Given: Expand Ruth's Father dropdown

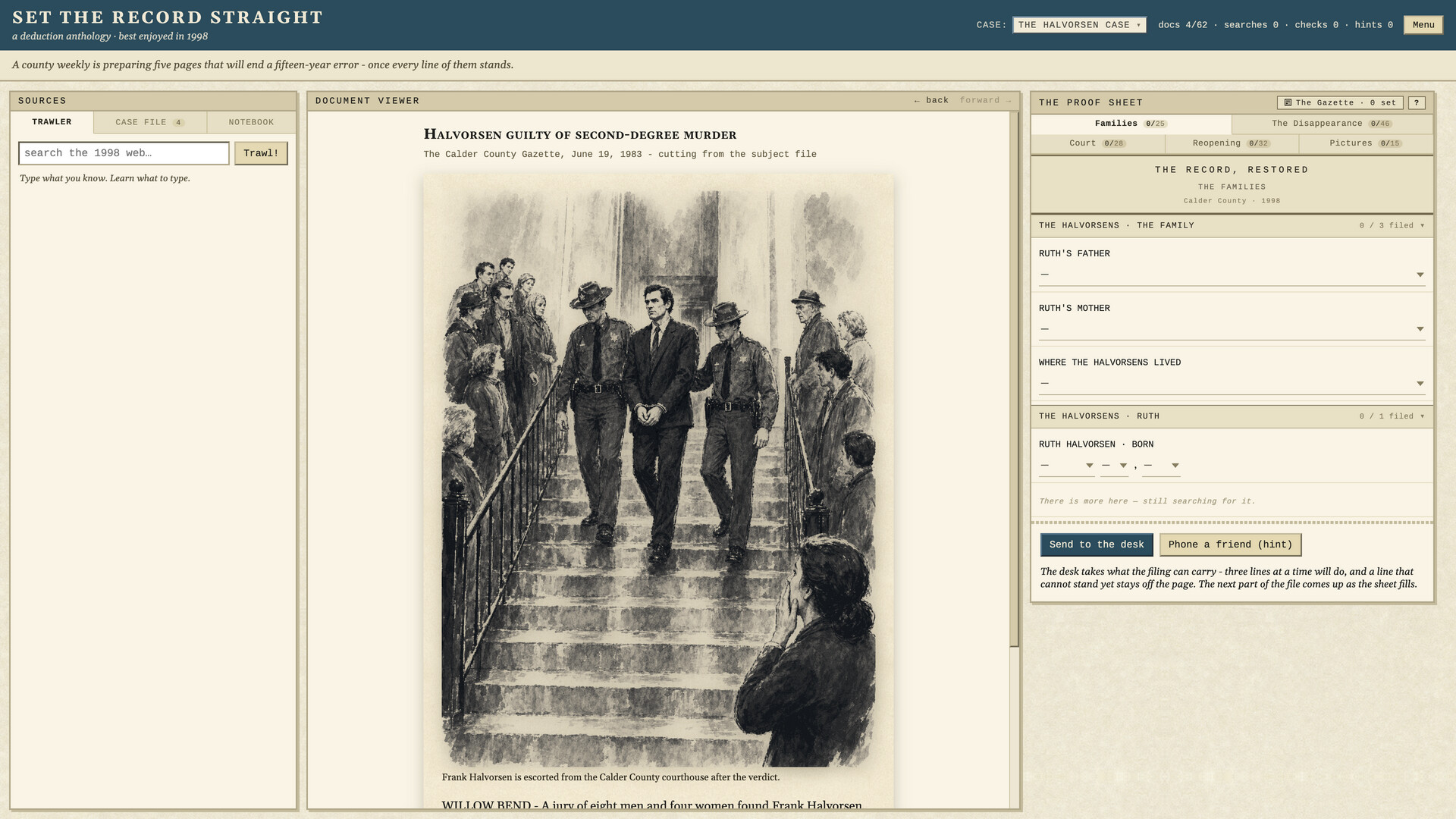Looking at the screenshot, I should pos(1232,275).
